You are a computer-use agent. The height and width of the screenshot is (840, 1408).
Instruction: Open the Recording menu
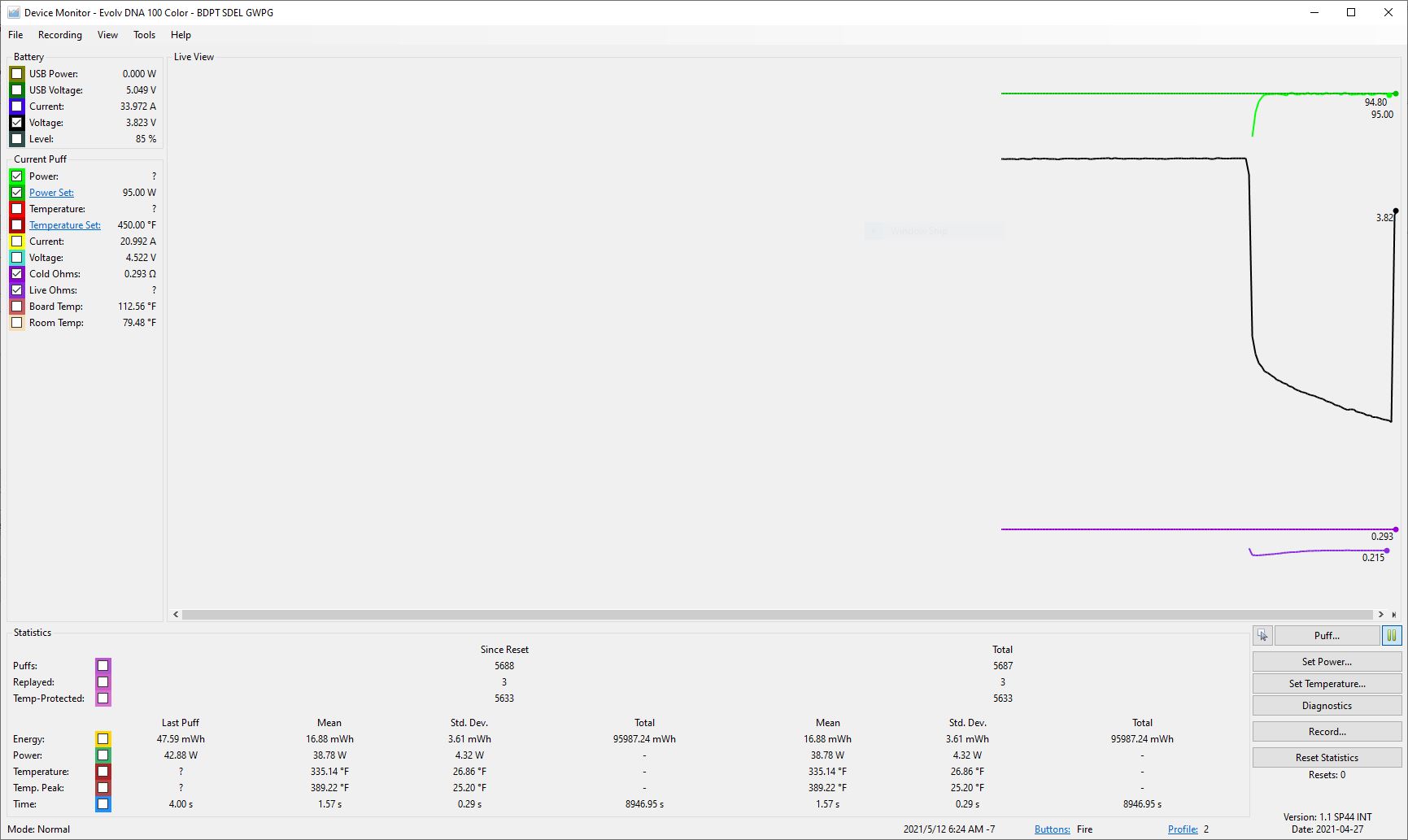click(60, 35)
